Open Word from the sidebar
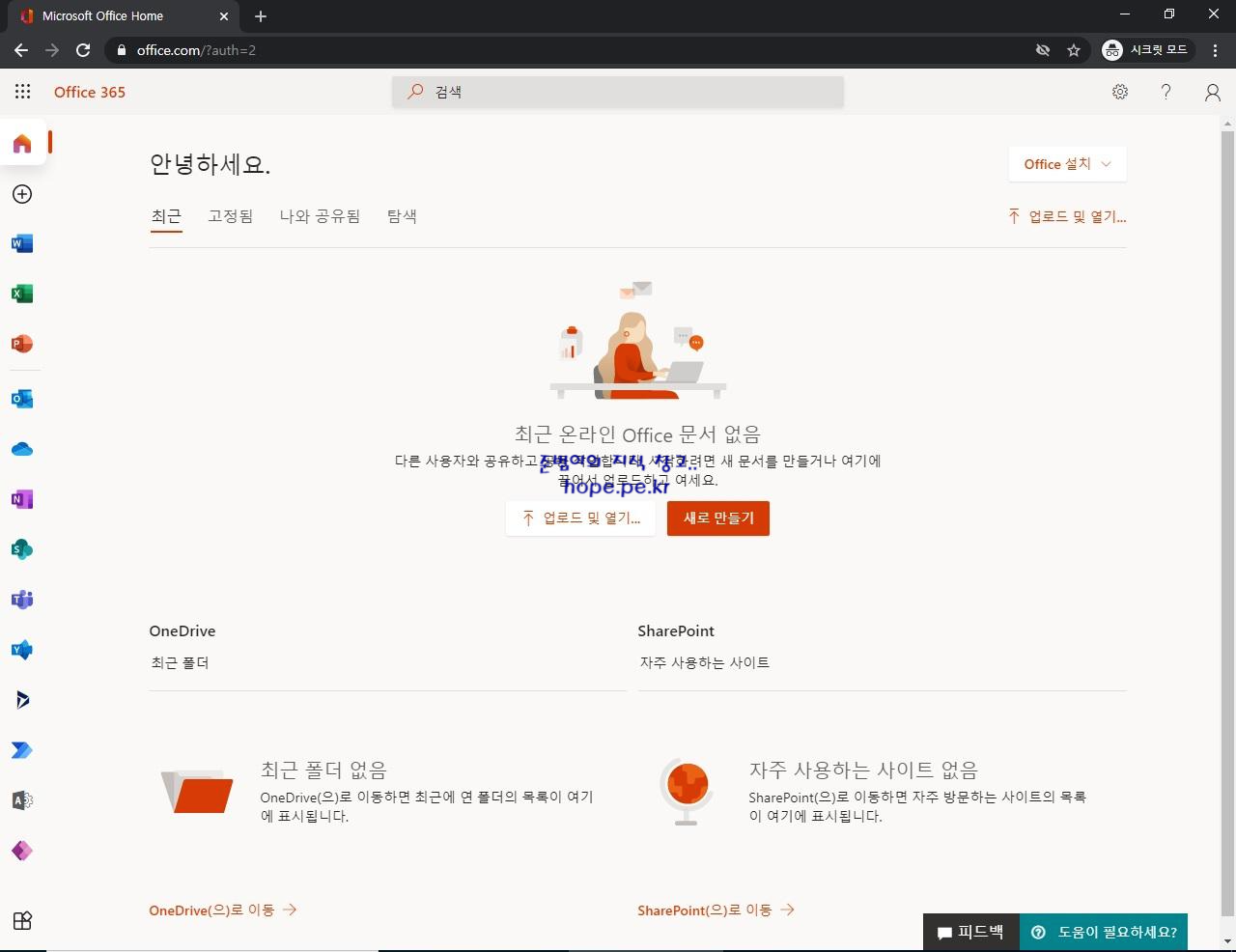This screenshot has width=1236, height=952. click(x=22, y=243)
